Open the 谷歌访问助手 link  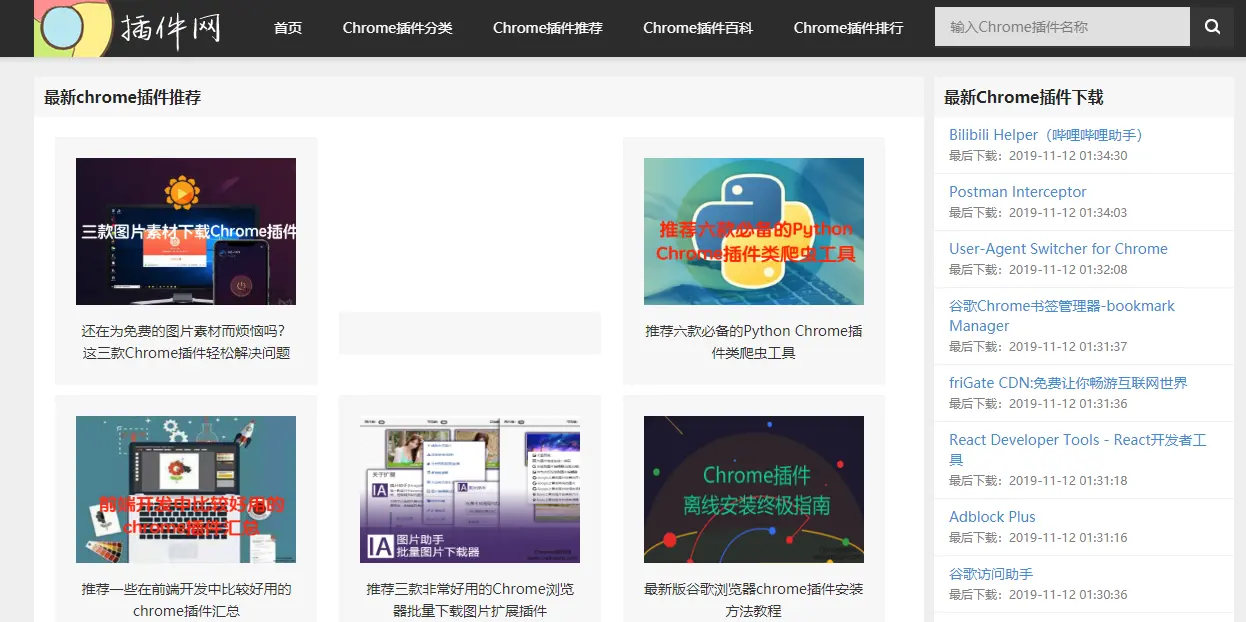tap(991, 574)
